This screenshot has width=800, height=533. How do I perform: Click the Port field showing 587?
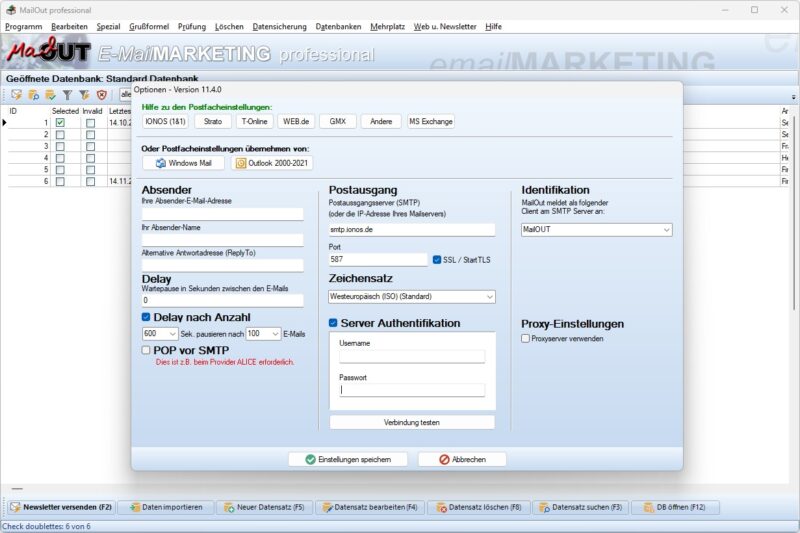point(378,260)
